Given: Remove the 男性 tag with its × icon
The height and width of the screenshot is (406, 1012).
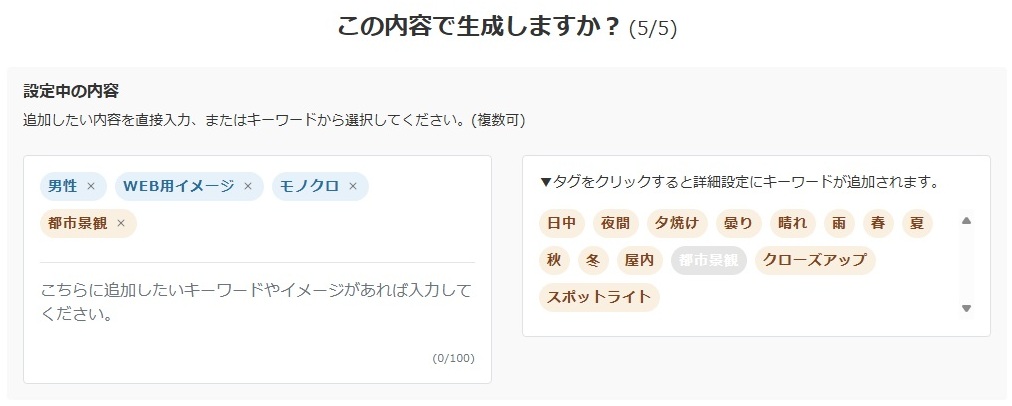Looking at the screenshot, I should click(91, 186).
